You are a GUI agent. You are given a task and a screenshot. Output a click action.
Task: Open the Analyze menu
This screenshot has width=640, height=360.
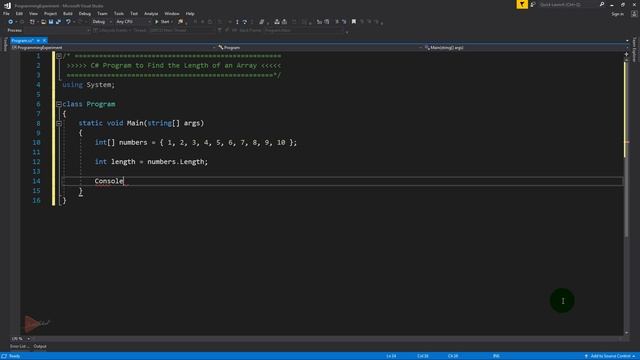151,13
